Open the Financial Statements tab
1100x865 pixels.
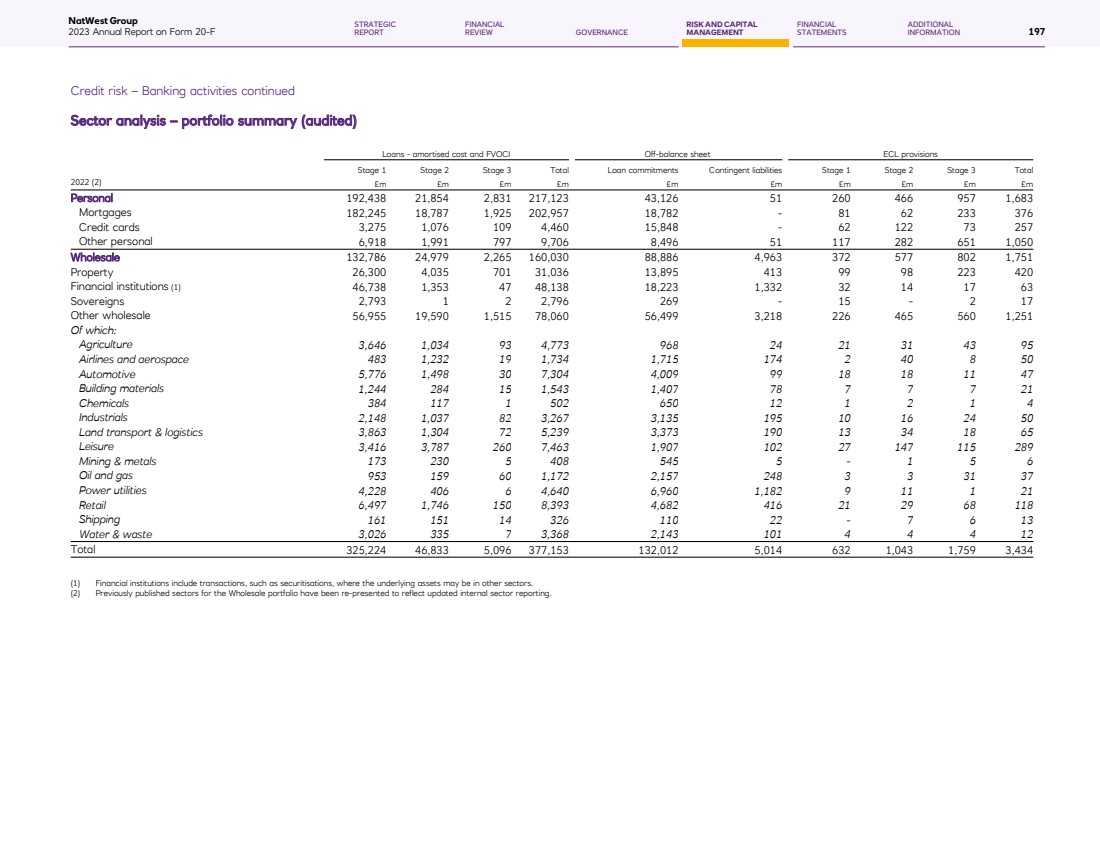coord(821,28)
